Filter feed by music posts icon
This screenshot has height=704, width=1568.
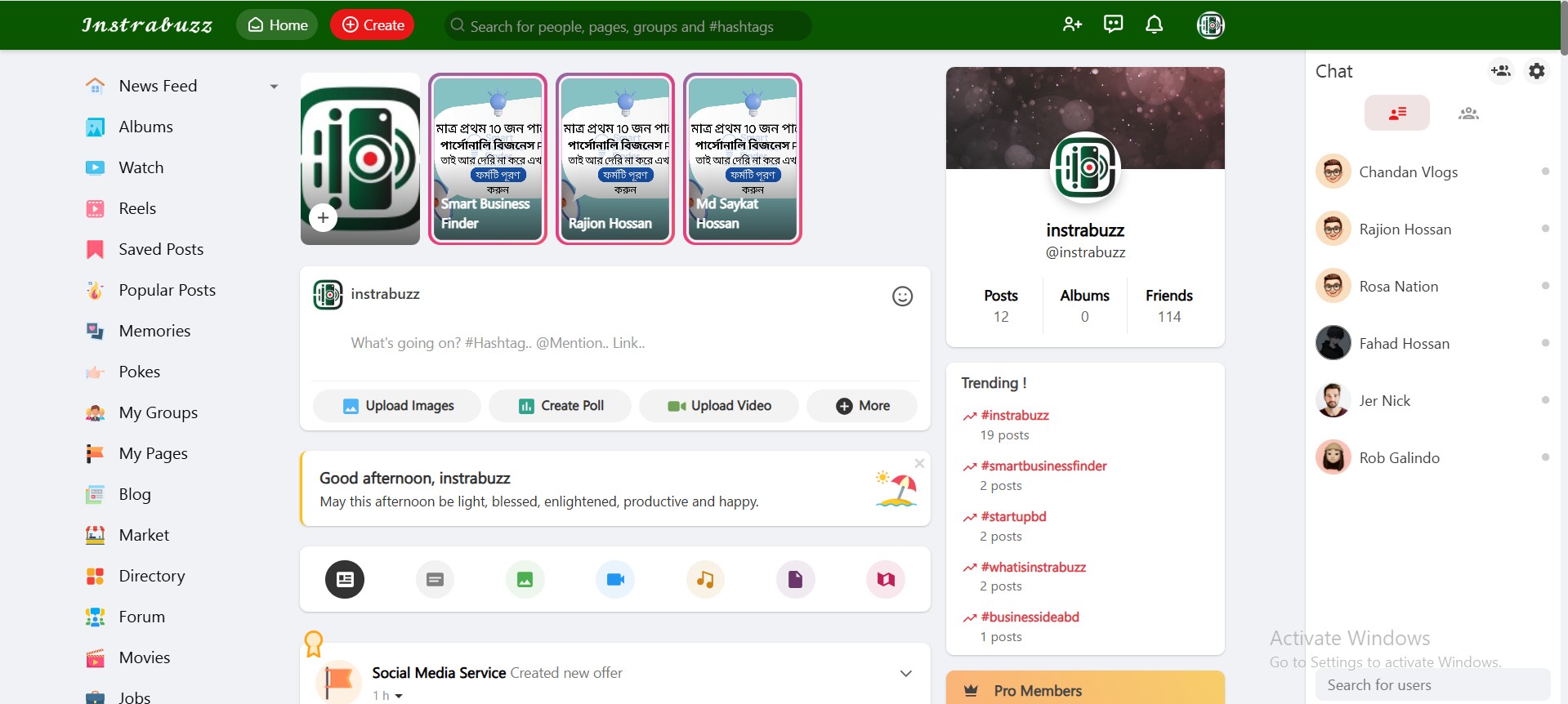pyautogui.click(x=705, y=580)
